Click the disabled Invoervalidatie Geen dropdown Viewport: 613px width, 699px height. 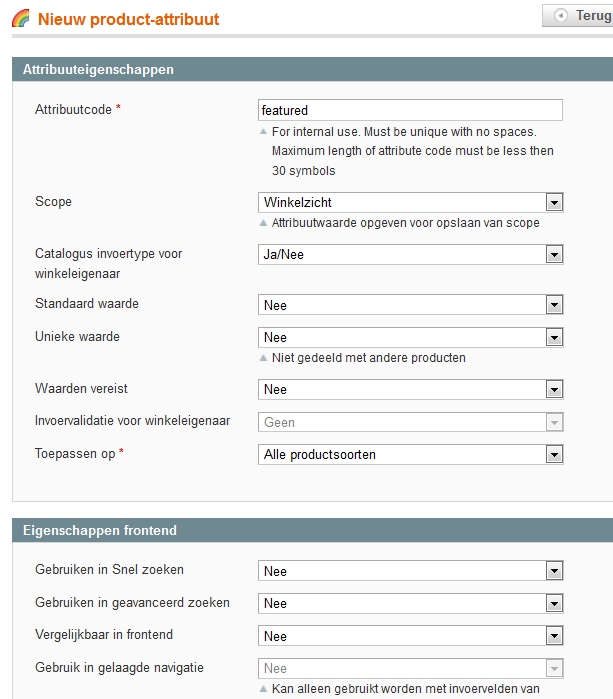411,422
